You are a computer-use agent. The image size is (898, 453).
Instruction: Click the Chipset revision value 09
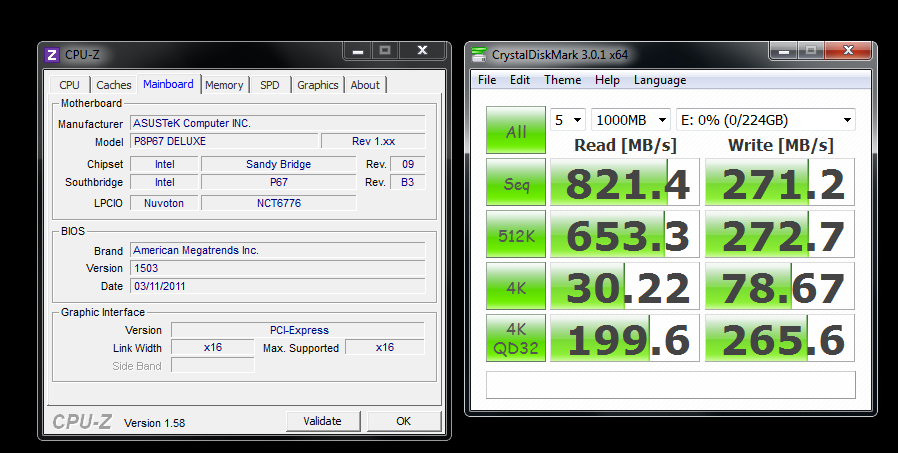click(408, 164)
